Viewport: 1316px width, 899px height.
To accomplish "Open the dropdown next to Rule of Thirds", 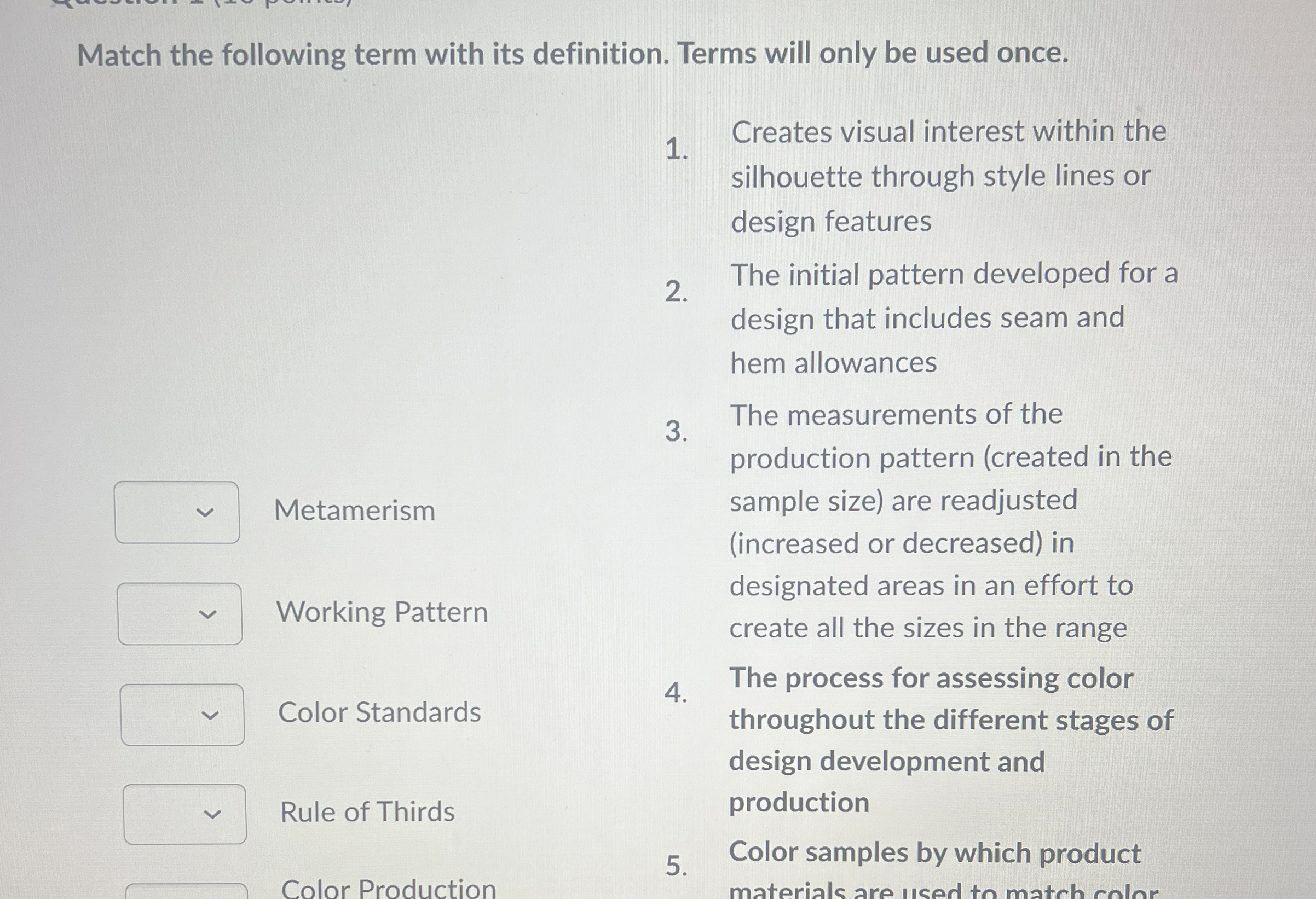I will click(186, 815).
